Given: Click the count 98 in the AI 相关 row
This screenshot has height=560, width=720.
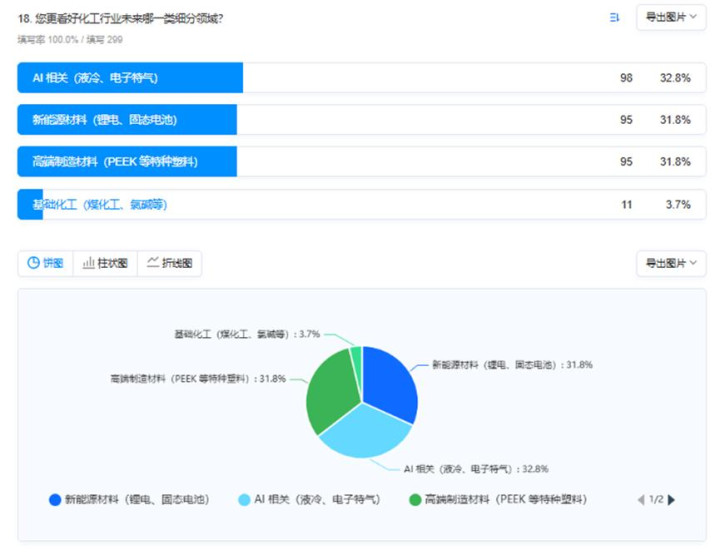Looking at the screenshot, I should [x=626, y=78].
